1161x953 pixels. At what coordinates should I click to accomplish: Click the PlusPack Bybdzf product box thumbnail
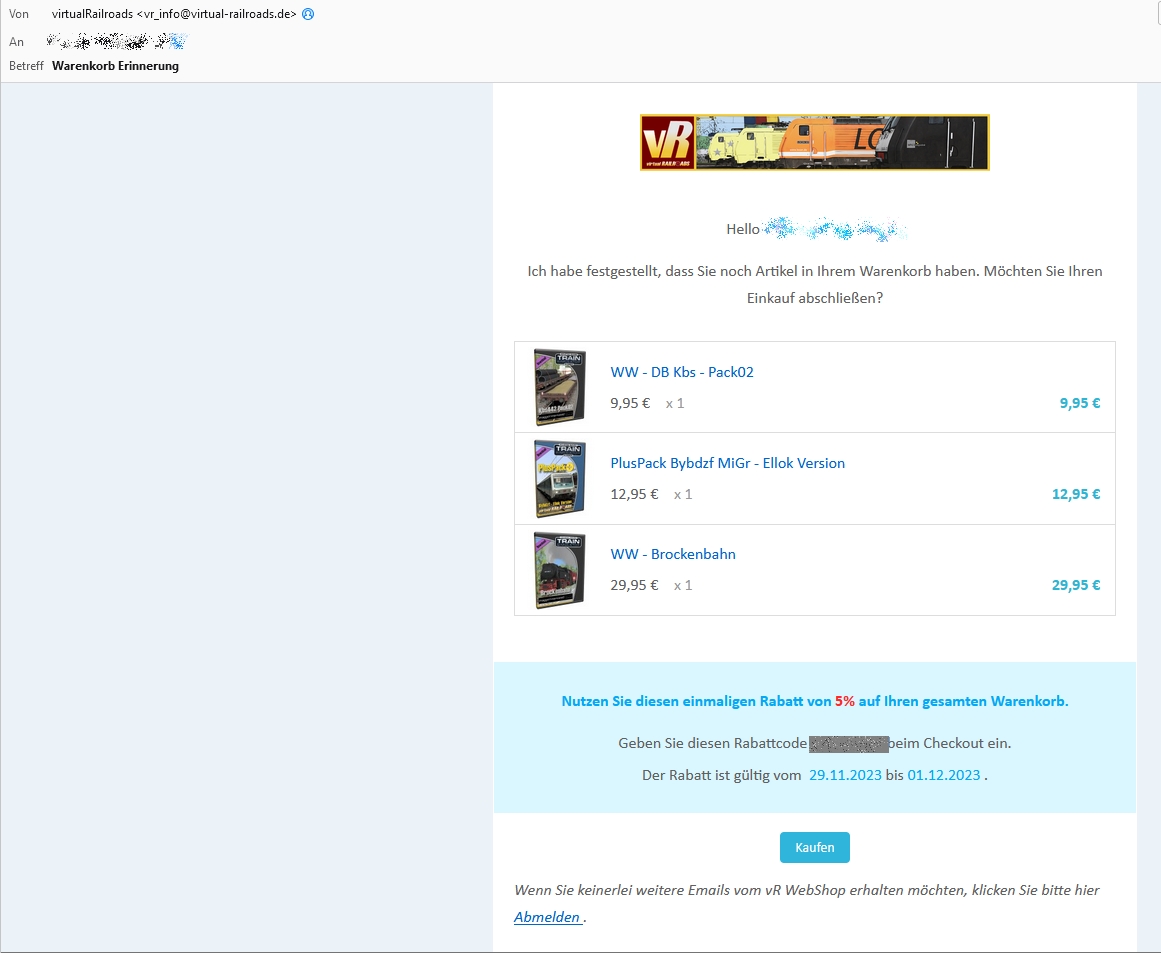[560, 478]
